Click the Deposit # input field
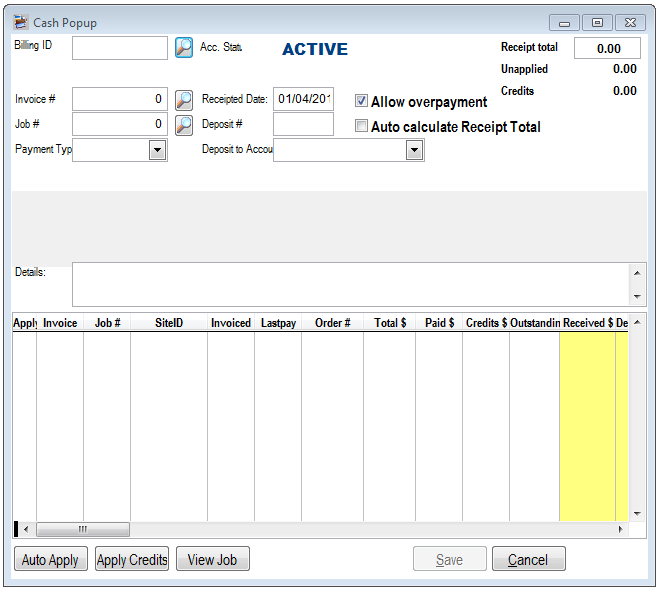Screen dimensions: 657x594 [x=303, y=125]
